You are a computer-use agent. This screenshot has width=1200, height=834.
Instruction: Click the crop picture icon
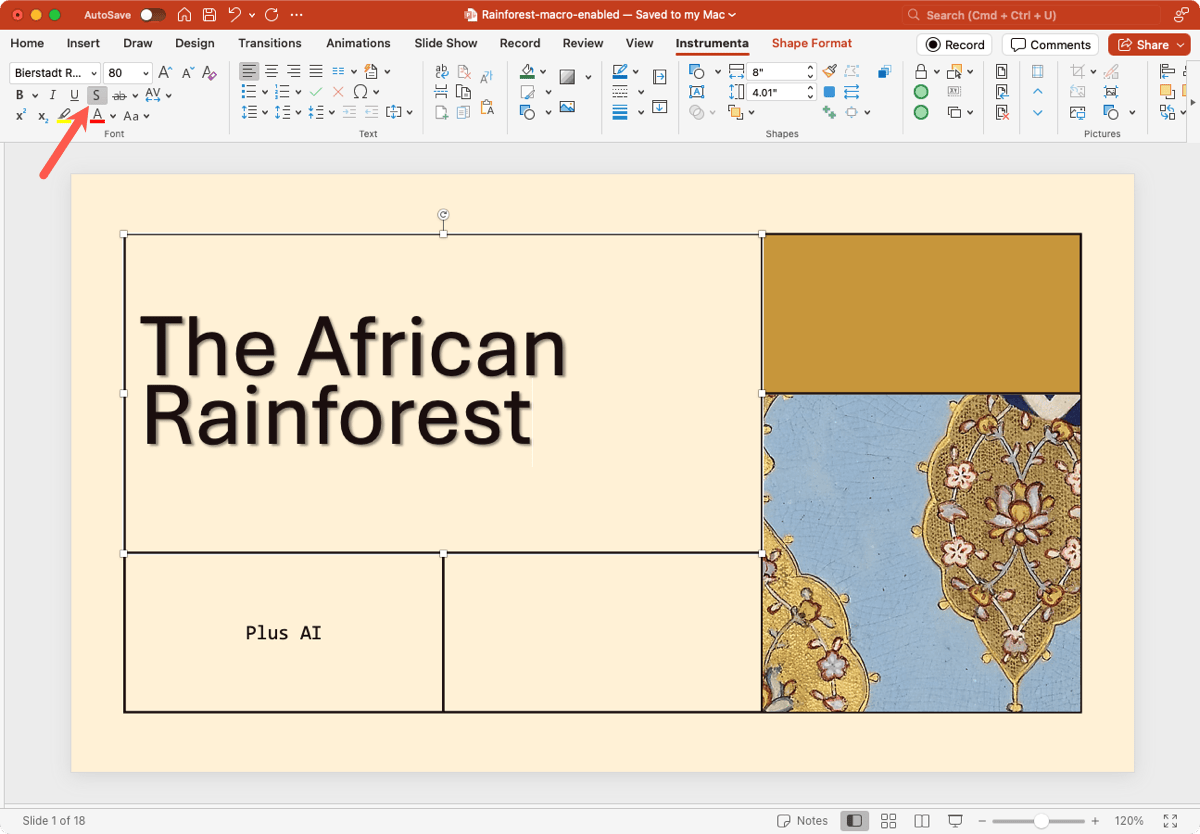coord(1077,72)
